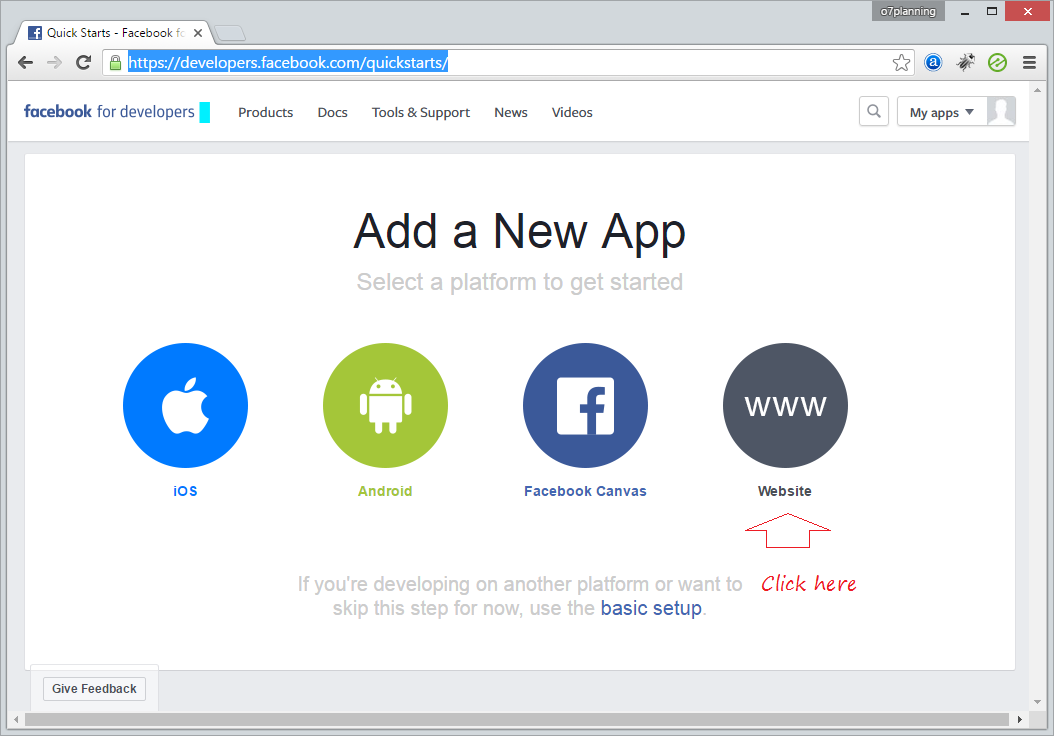Switch to the Quick Starts - Facebook tab
Viewport: 1054px width, 736px height.
pyautogui.click(x=114, y=33)
